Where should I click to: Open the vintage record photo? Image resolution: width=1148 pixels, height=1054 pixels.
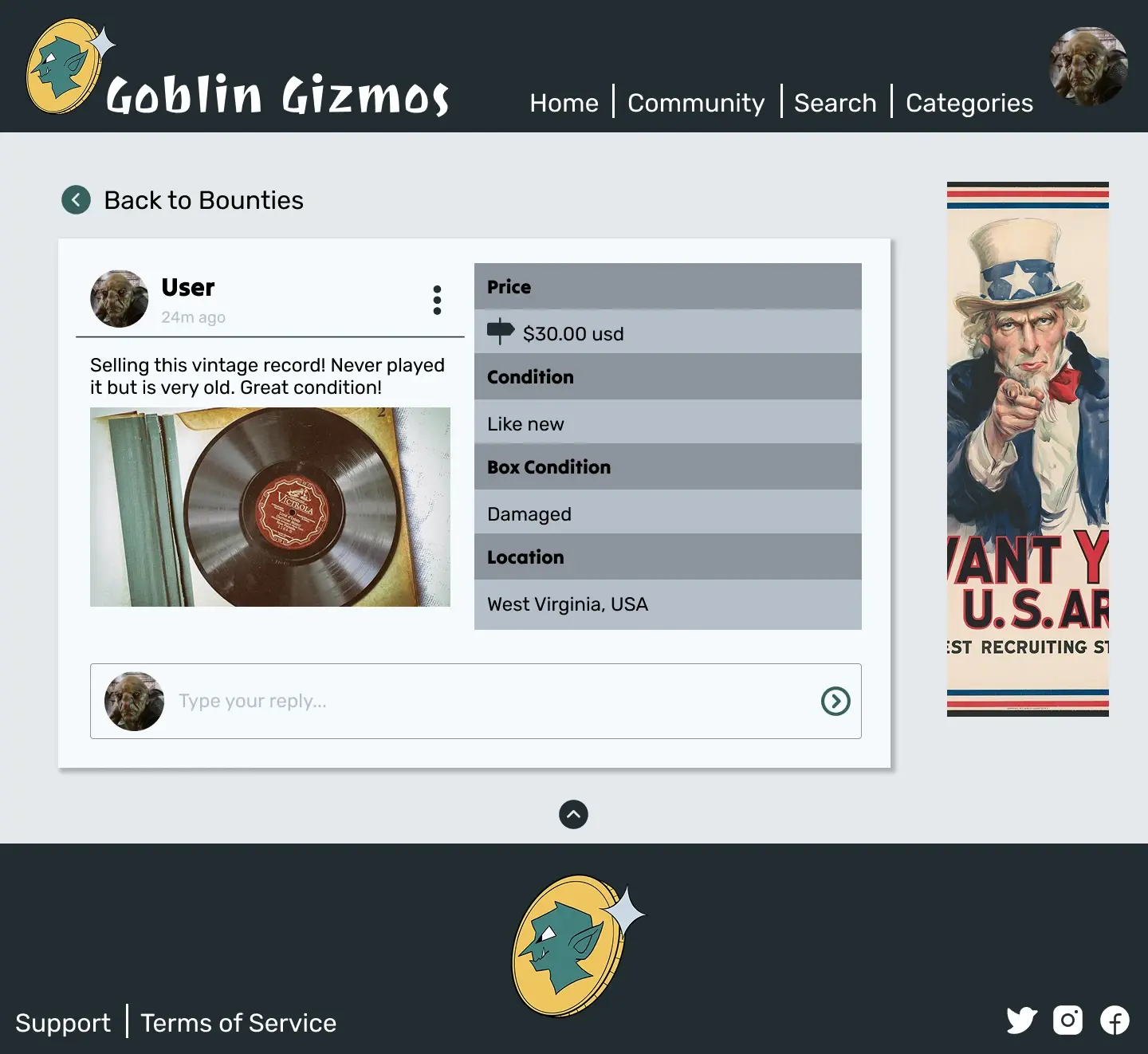(270, 507)
